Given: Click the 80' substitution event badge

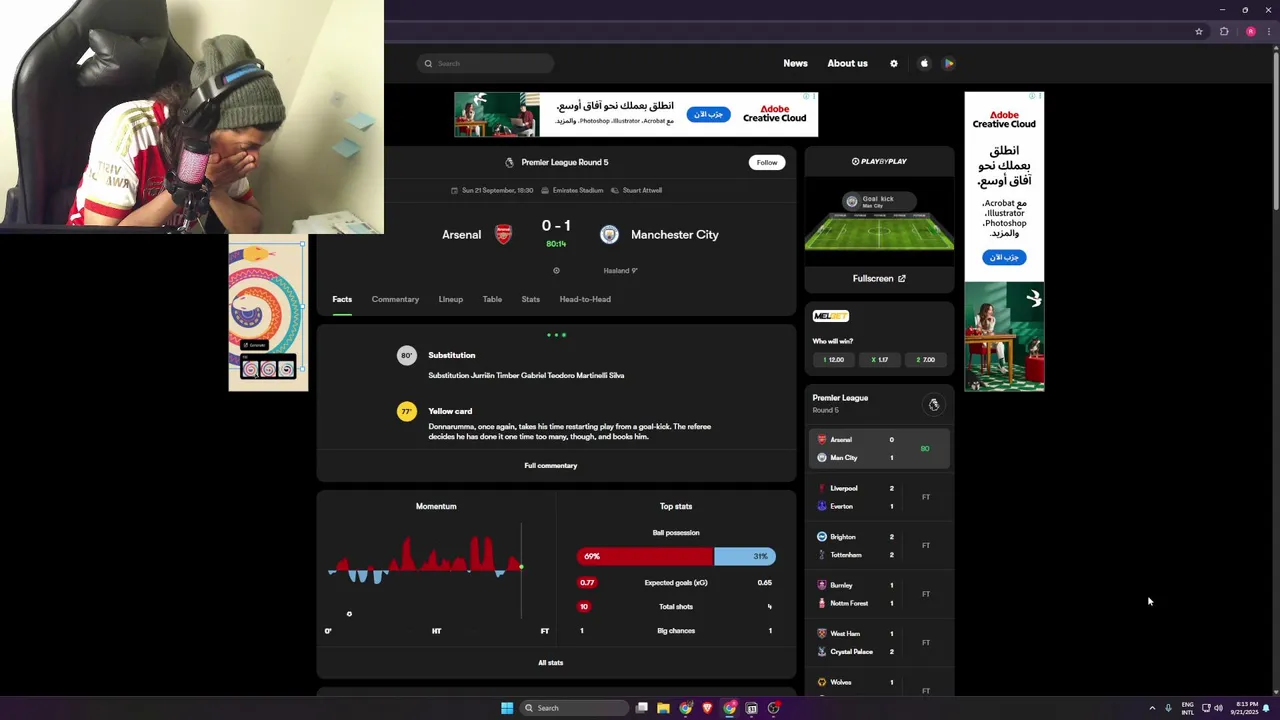Looking at the screenshot, I should click(406, 355).
